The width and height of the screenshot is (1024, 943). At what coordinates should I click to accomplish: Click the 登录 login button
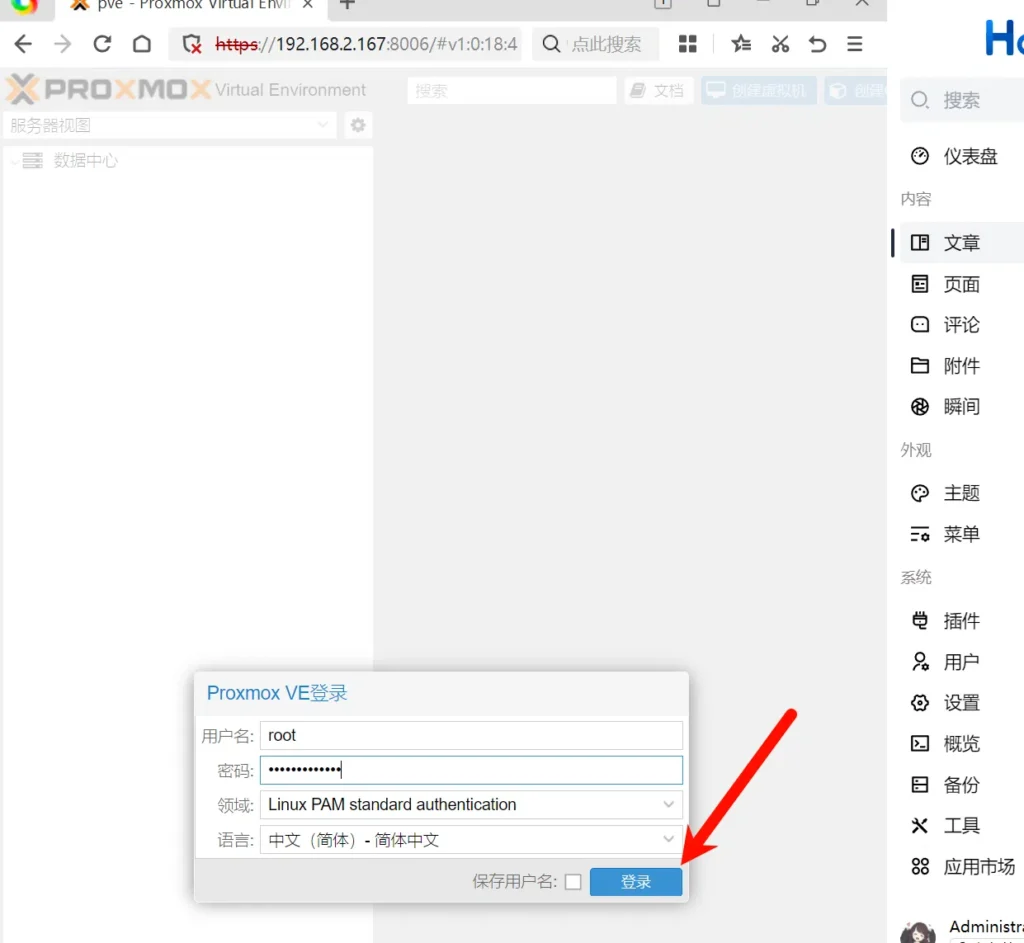pyautogui.click(x=636, y=882)
